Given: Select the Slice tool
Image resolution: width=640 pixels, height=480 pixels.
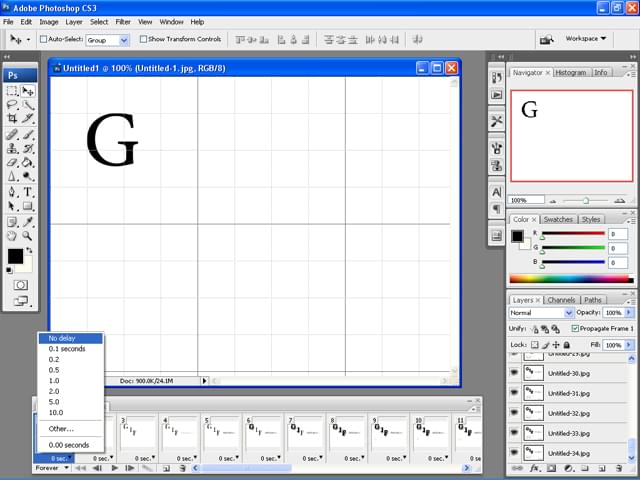Looking at the screenshot, I should pyautogui.click(x=28, y=118).
